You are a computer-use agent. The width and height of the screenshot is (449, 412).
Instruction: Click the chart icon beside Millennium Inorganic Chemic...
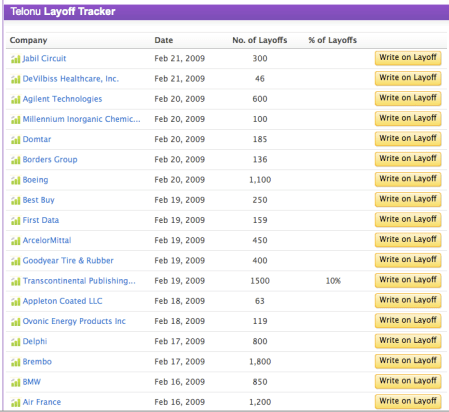(15, 120)
